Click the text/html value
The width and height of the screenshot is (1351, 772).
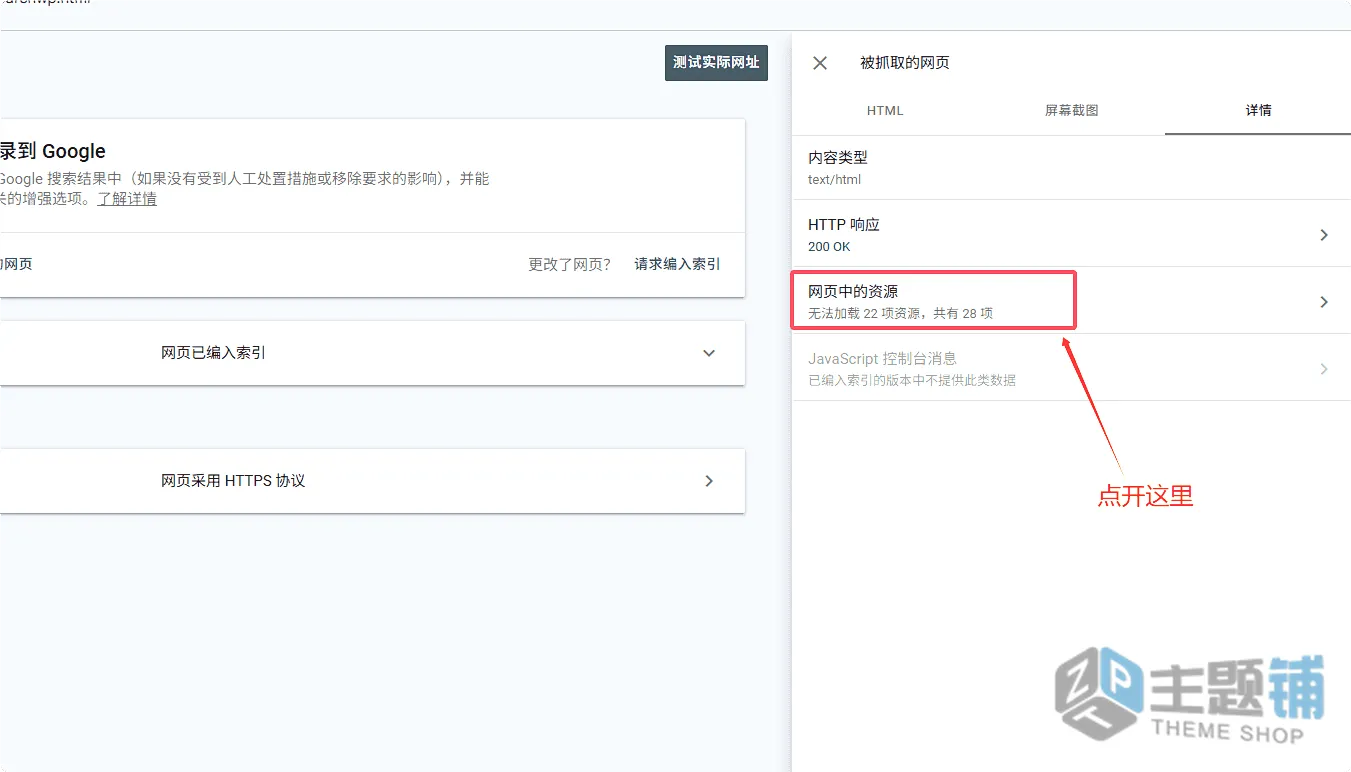[834, 180]
